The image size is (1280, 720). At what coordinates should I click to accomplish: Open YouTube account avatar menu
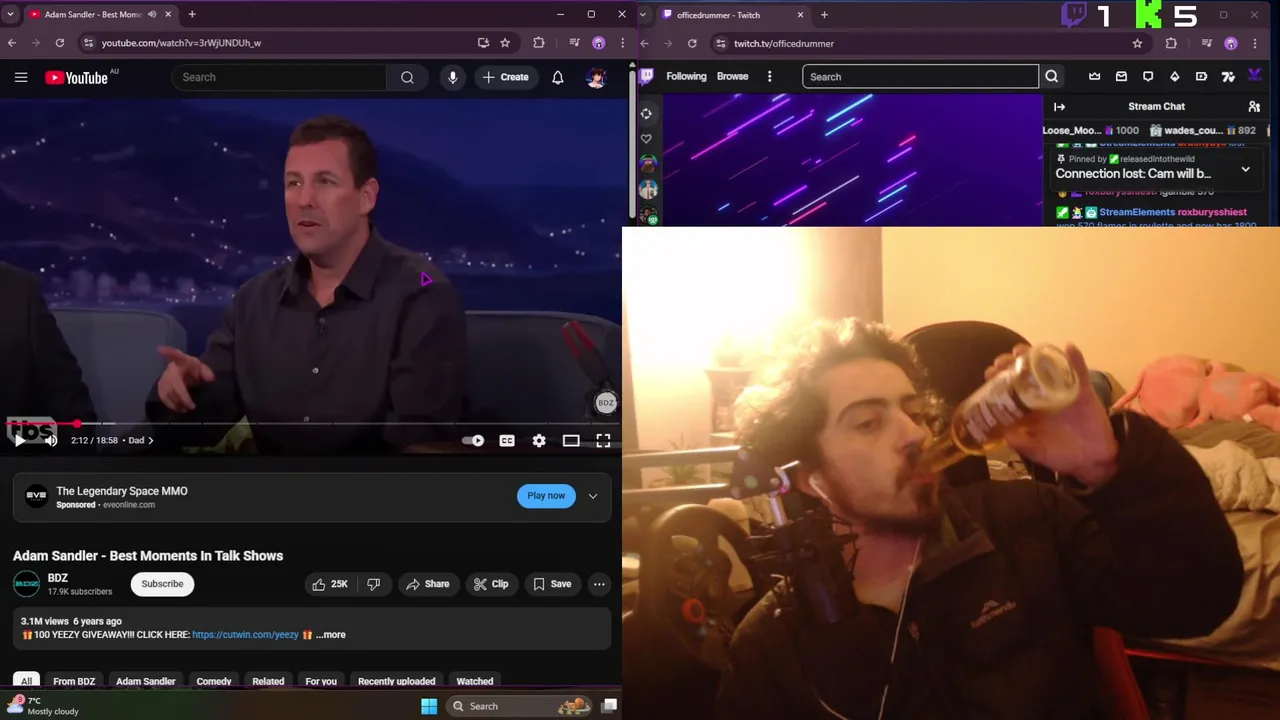click(x=596, y=77)
